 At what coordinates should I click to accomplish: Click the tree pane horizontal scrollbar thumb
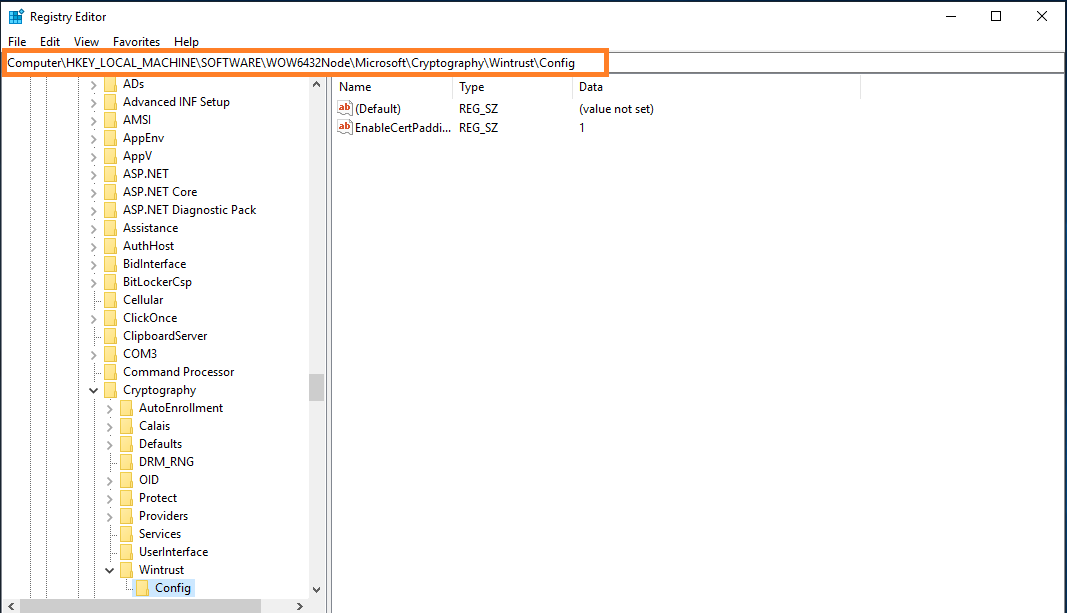pyautogui.click(x=140, y=606)
